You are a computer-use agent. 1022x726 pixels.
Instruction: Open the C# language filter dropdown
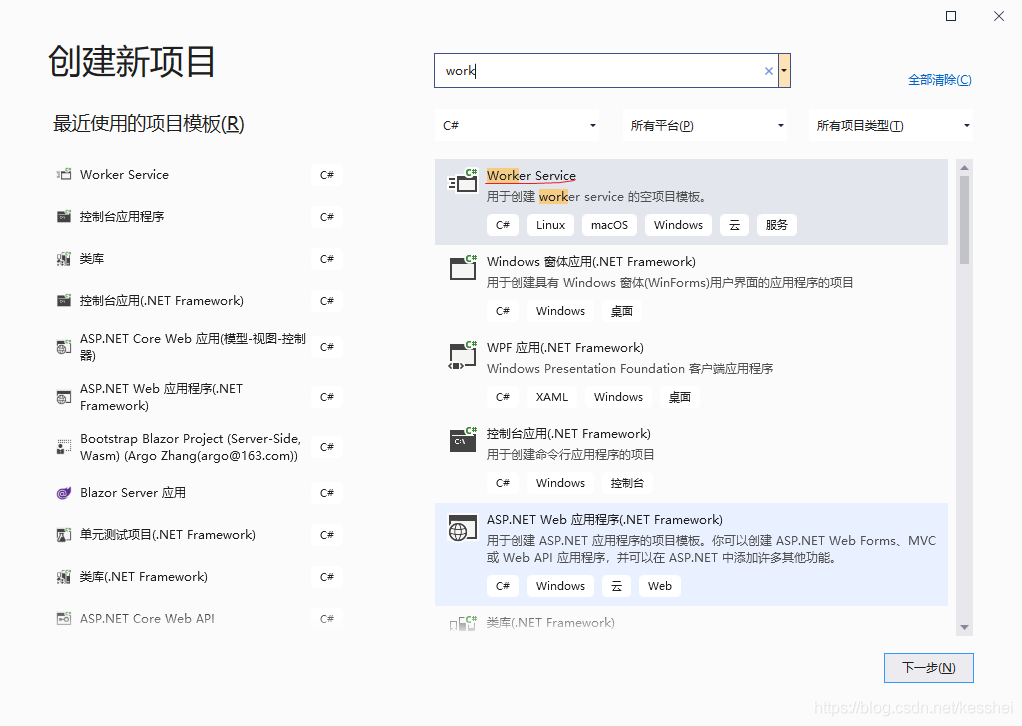pyautogui.click(x=517, y=125)
